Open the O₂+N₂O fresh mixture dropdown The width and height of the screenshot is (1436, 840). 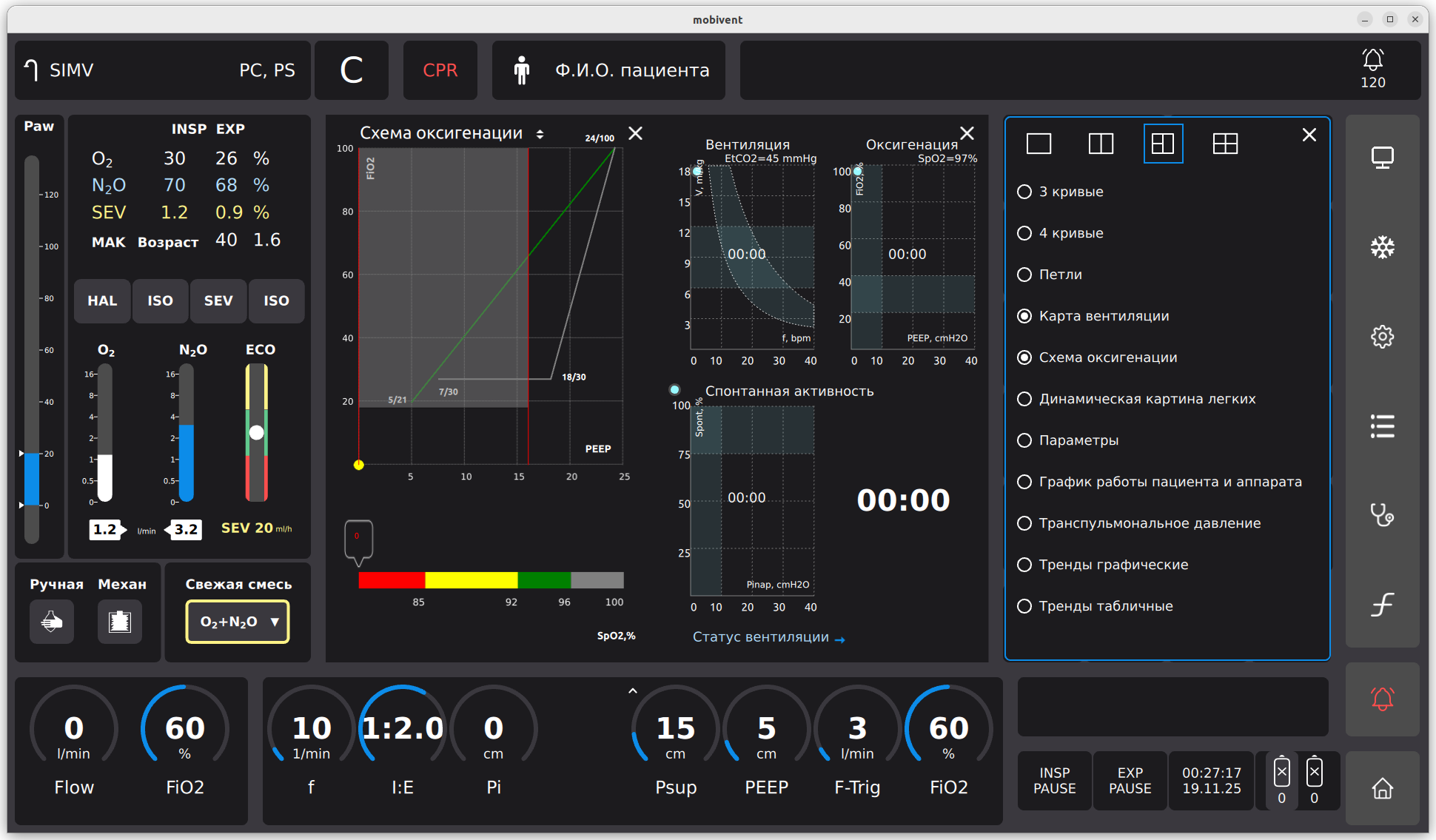coord(238,622)
